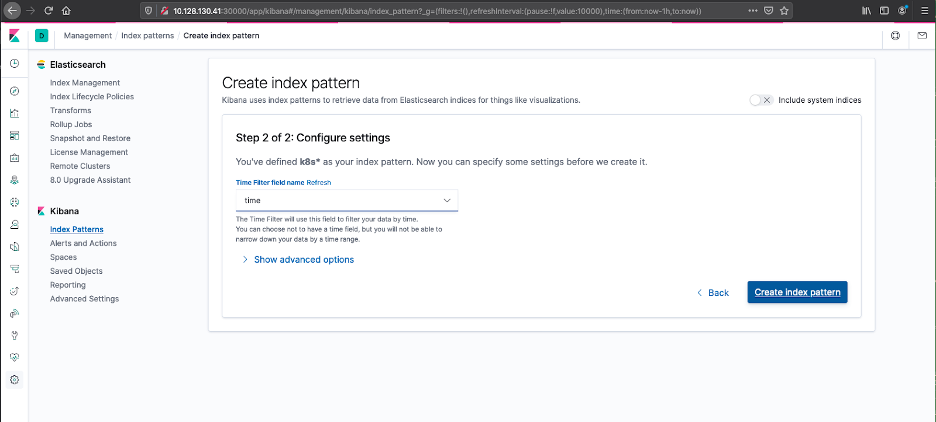The image size is (936, 422).
Task: Open Rollup Jobs
Action: pos(71,124)
